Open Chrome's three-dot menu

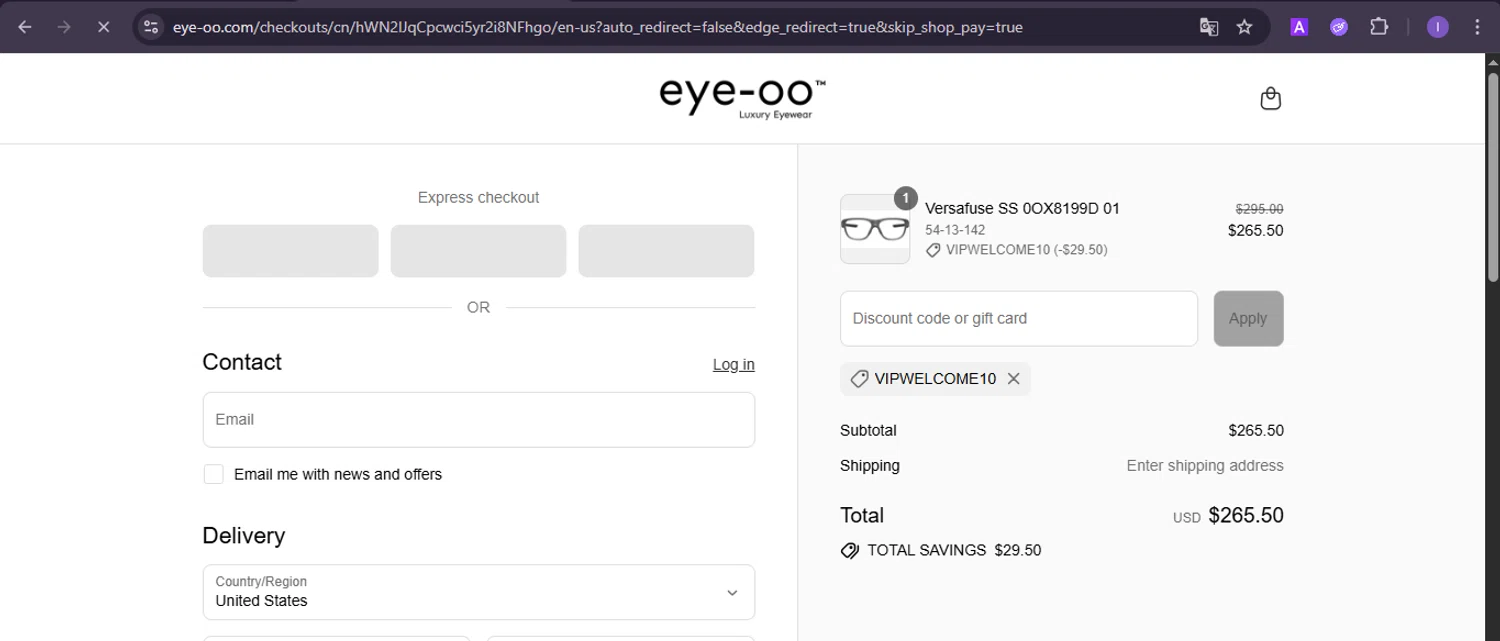pos(1477,27)
